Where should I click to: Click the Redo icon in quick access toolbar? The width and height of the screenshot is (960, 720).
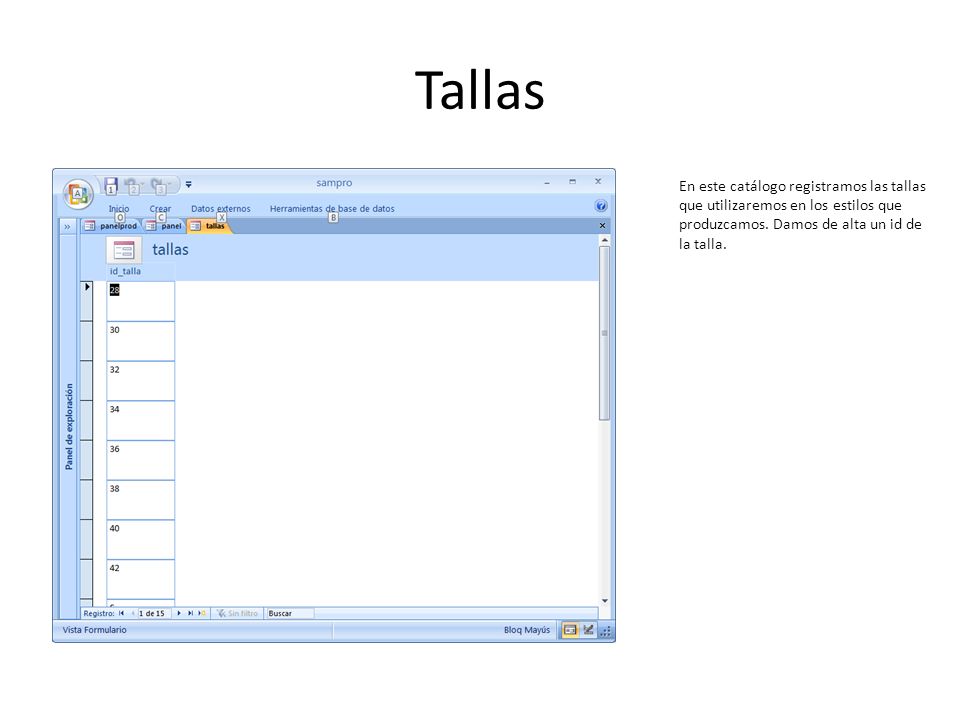click(x=159, y=185)
